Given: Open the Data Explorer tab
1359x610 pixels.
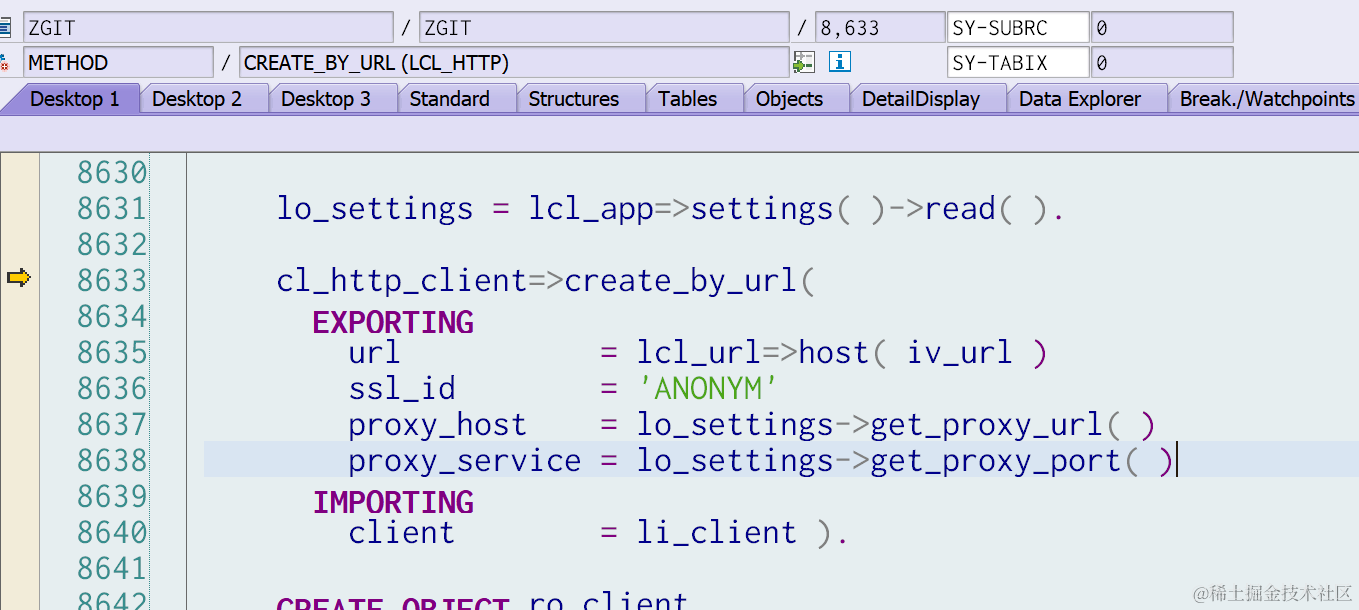Looking at the screenshot, I should 1080,99.
